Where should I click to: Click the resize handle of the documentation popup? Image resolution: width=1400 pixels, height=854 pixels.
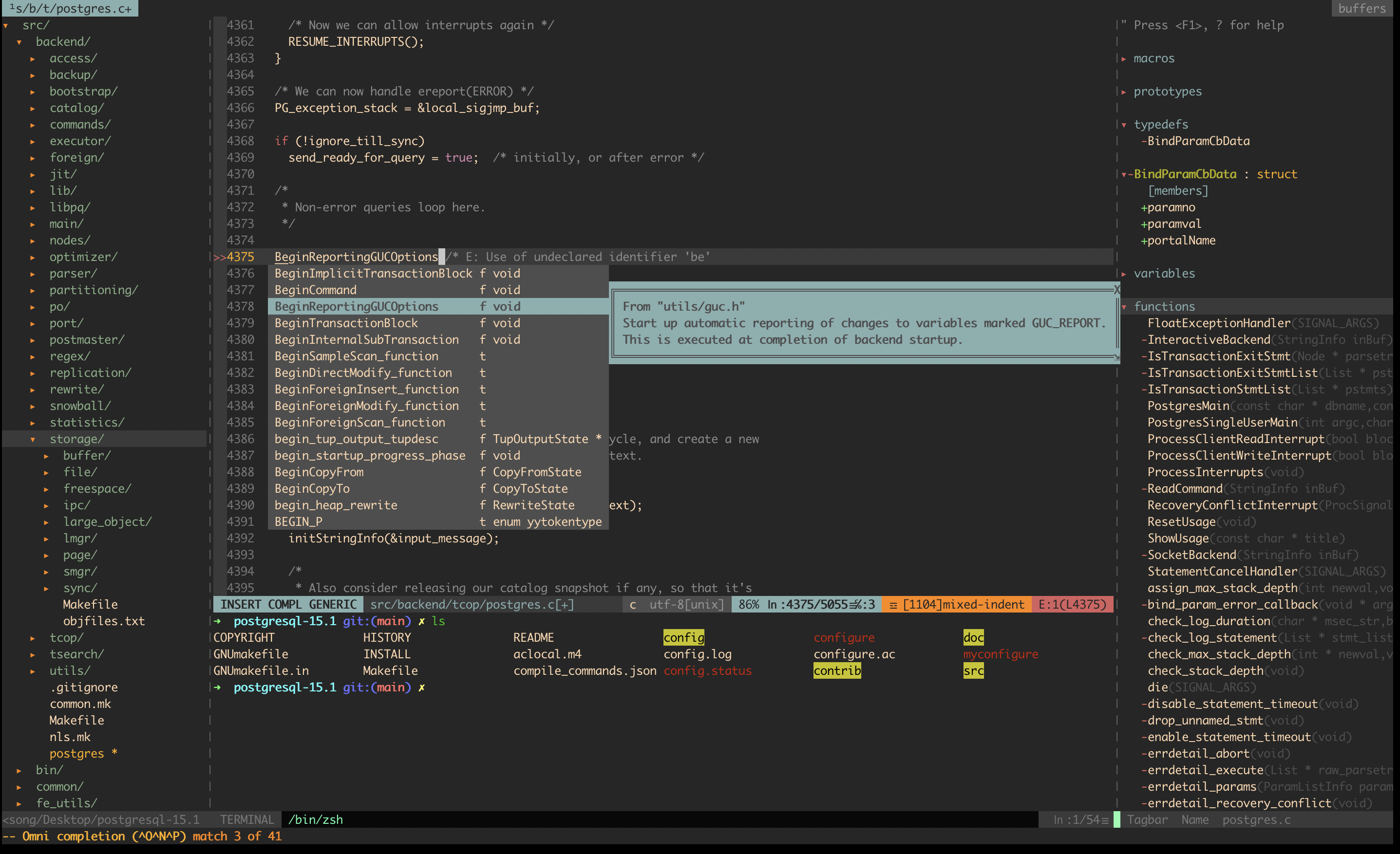(x=1116, y=357)
